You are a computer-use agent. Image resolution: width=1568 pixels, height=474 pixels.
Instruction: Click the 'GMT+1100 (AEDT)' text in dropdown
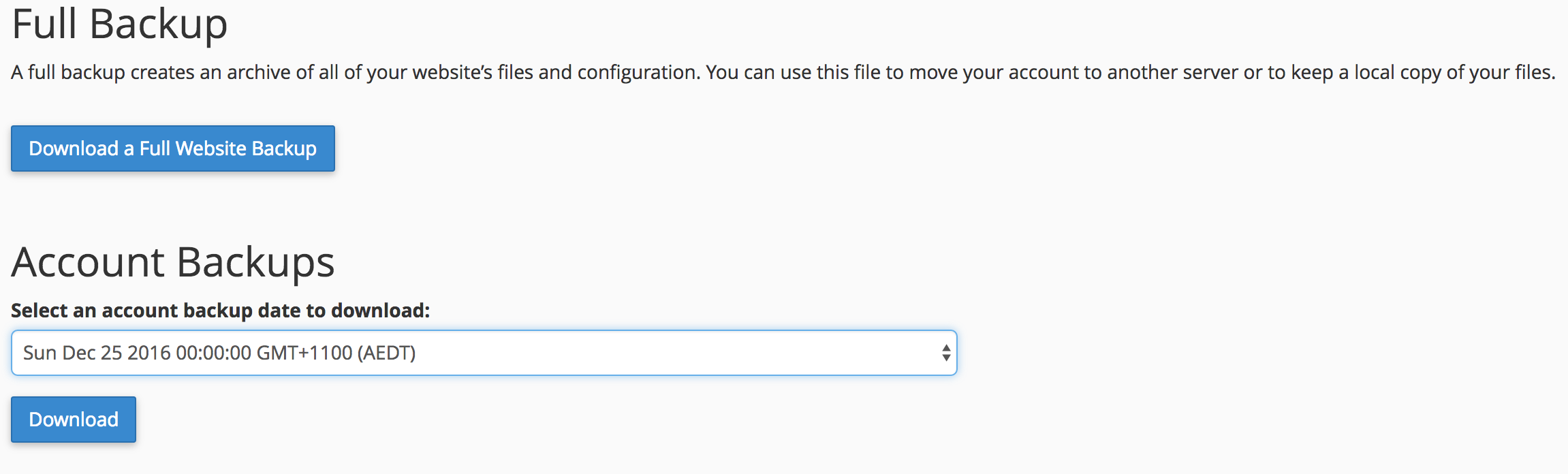[335, 353]
